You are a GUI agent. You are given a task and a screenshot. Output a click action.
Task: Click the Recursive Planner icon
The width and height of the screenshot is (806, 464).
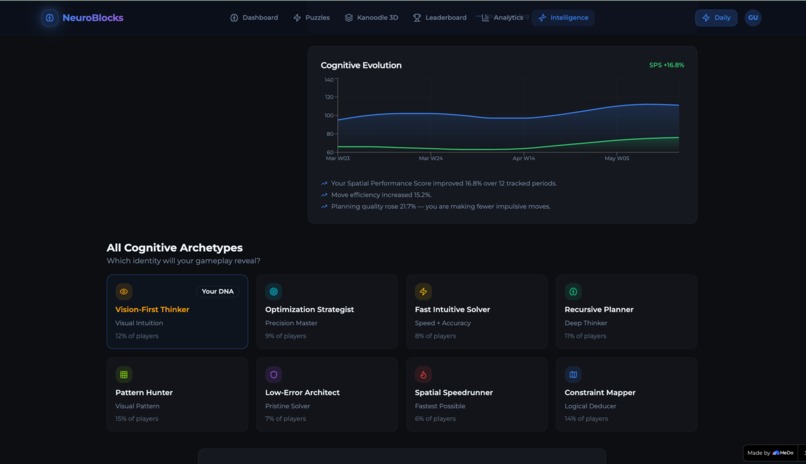pos(573,291)
